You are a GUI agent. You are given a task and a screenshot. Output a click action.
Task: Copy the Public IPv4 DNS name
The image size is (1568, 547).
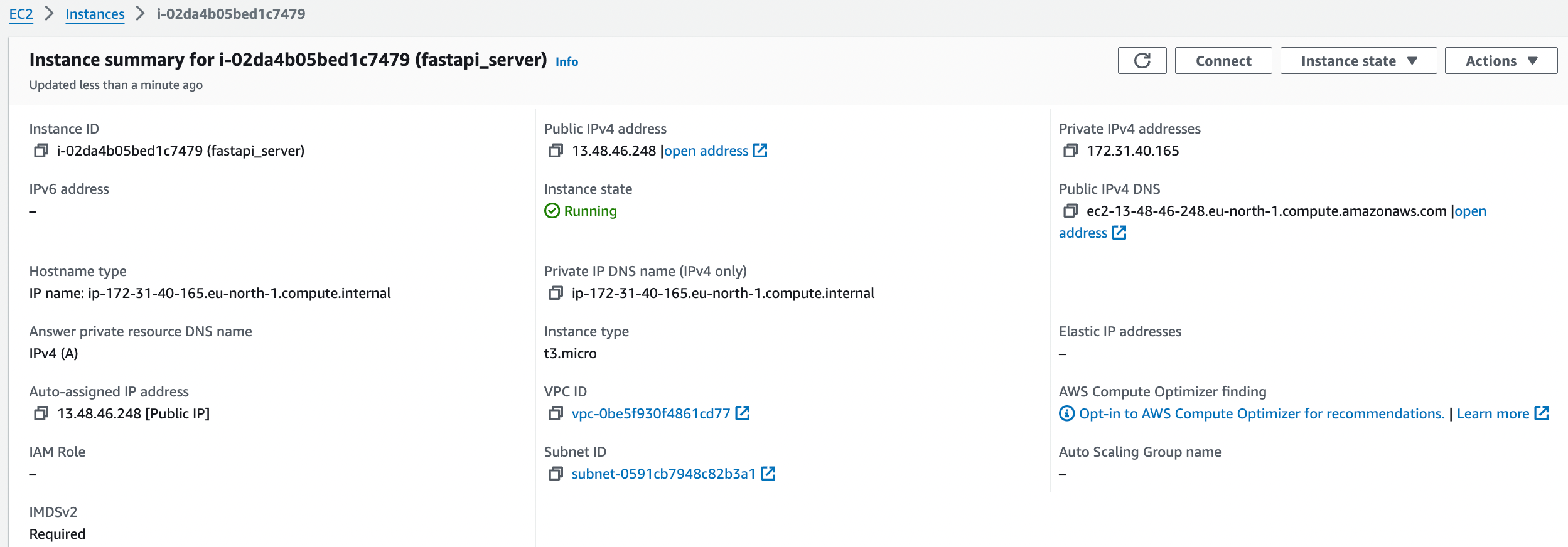point(1071,211)
